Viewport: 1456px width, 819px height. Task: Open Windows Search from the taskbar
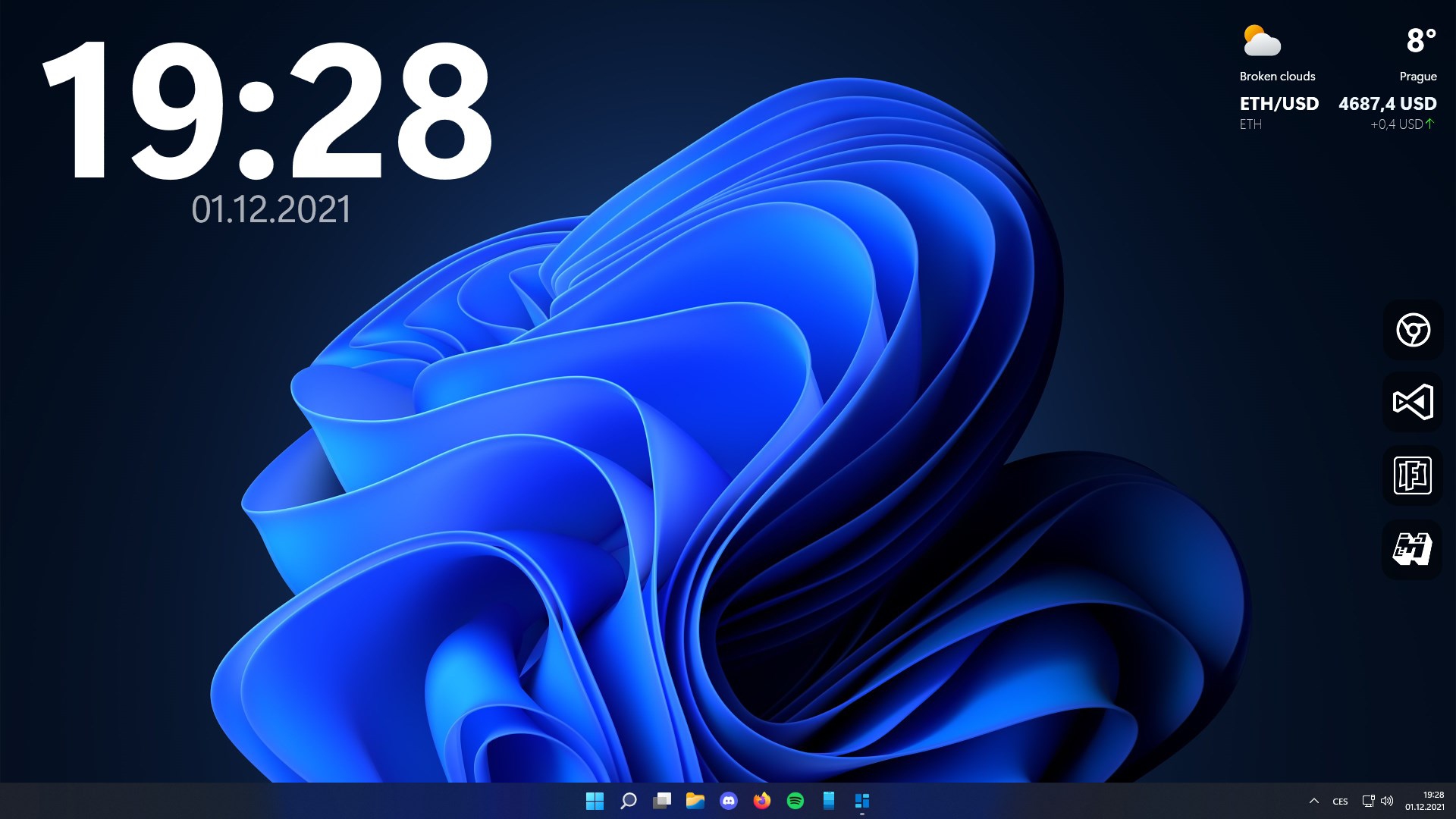pos(629,800)
